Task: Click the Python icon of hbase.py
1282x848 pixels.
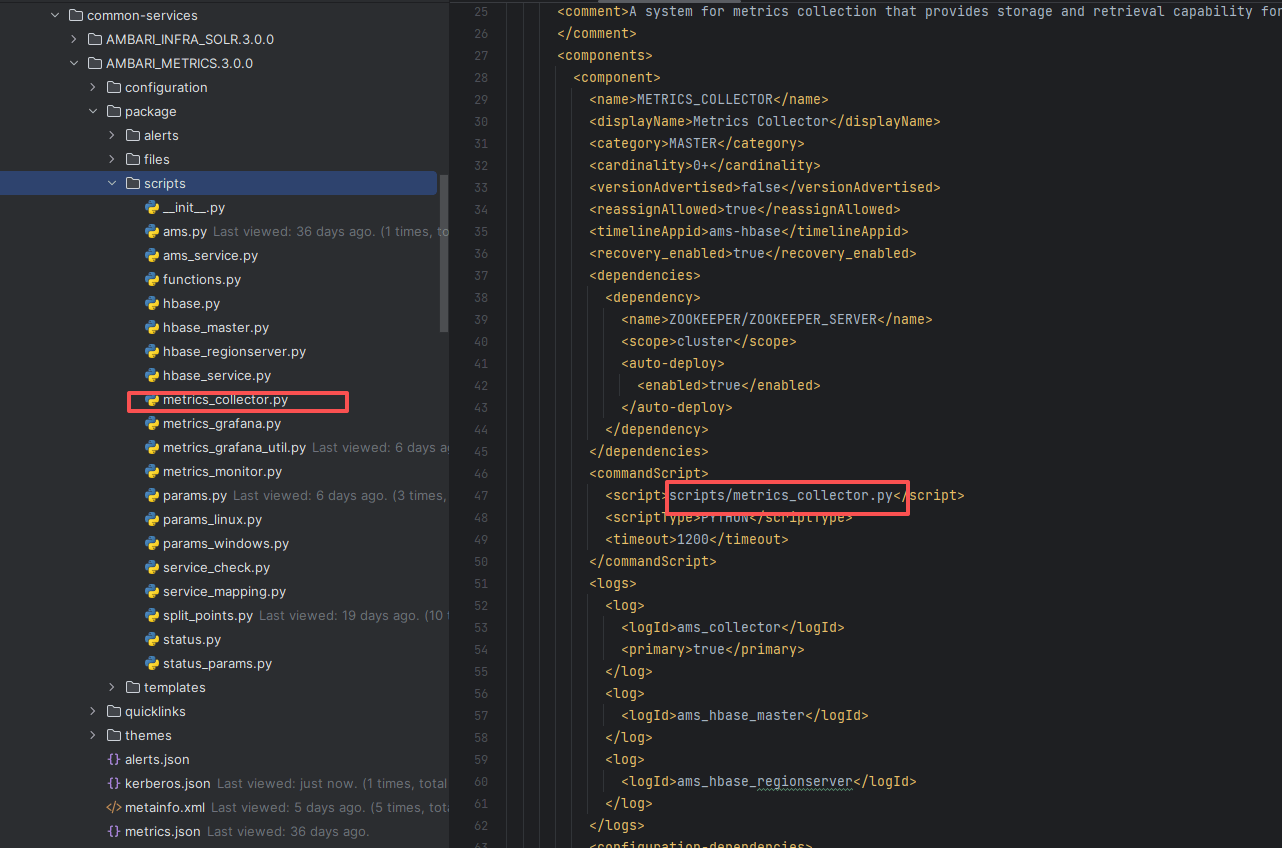Action: point(152,304)
